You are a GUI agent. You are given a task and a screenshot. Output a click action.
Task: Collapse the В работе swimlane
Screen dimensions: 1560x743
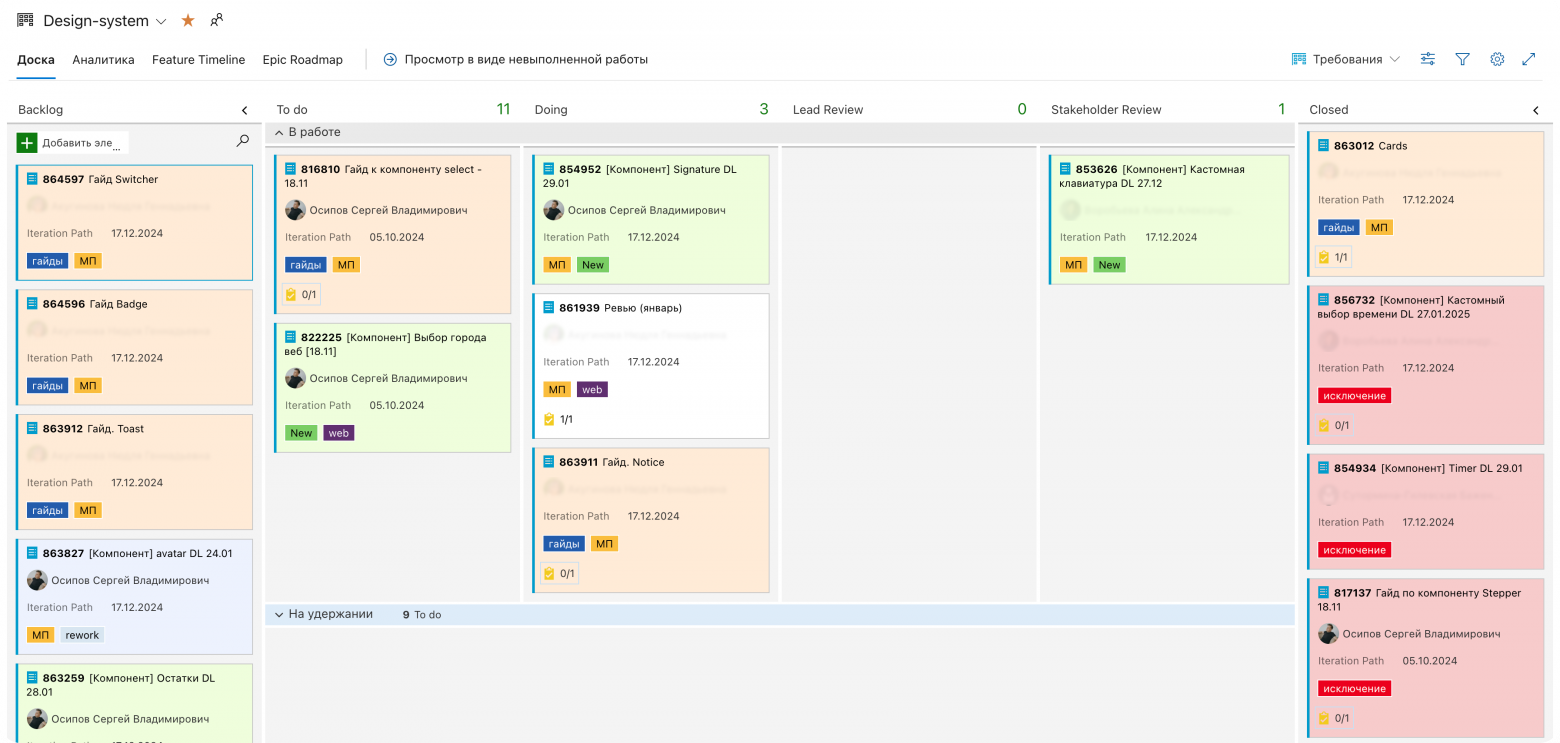pyautogui.click(x=279, y=132)
